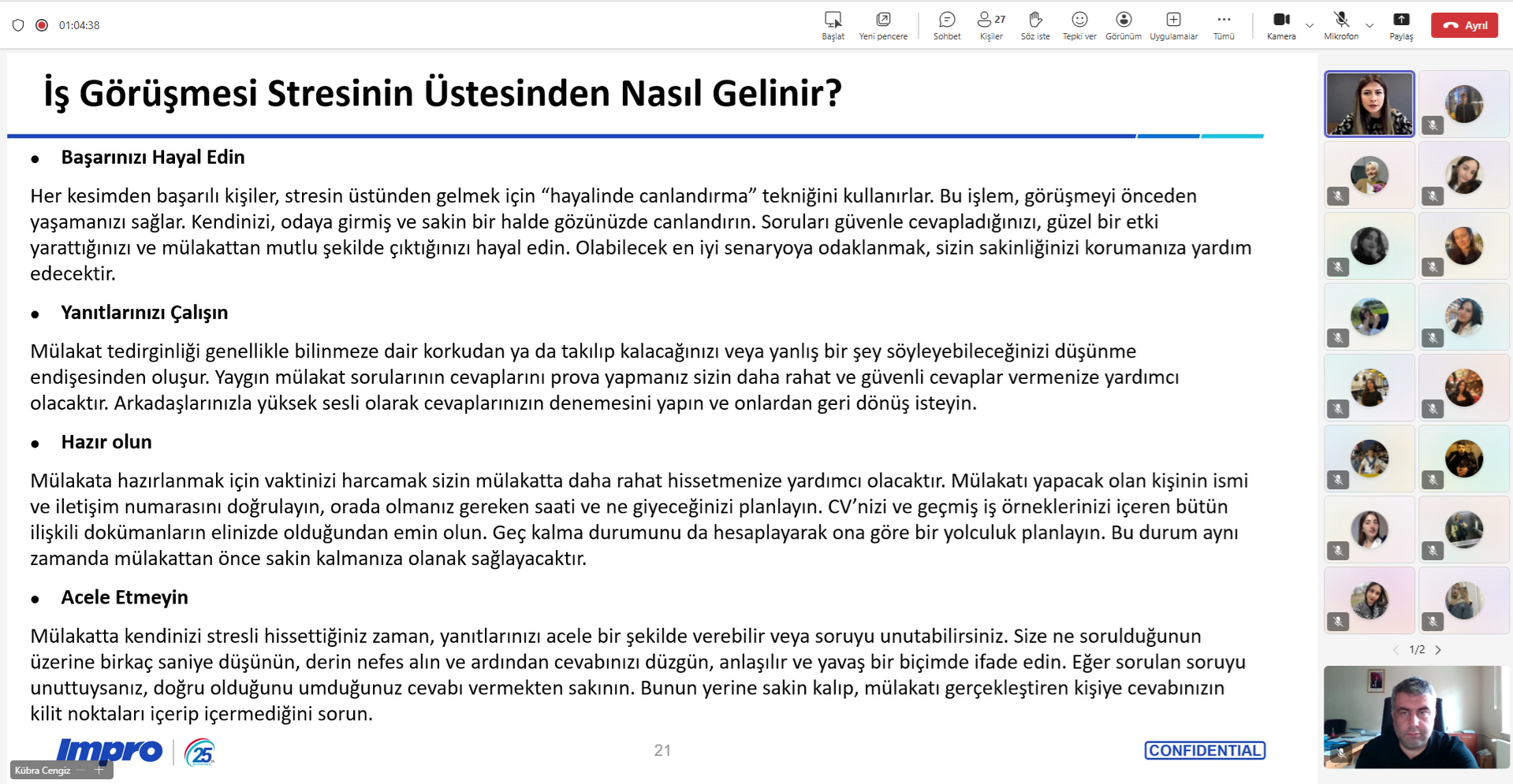Click the Kübra Cengiz presenter label

(x=43, y=771)
